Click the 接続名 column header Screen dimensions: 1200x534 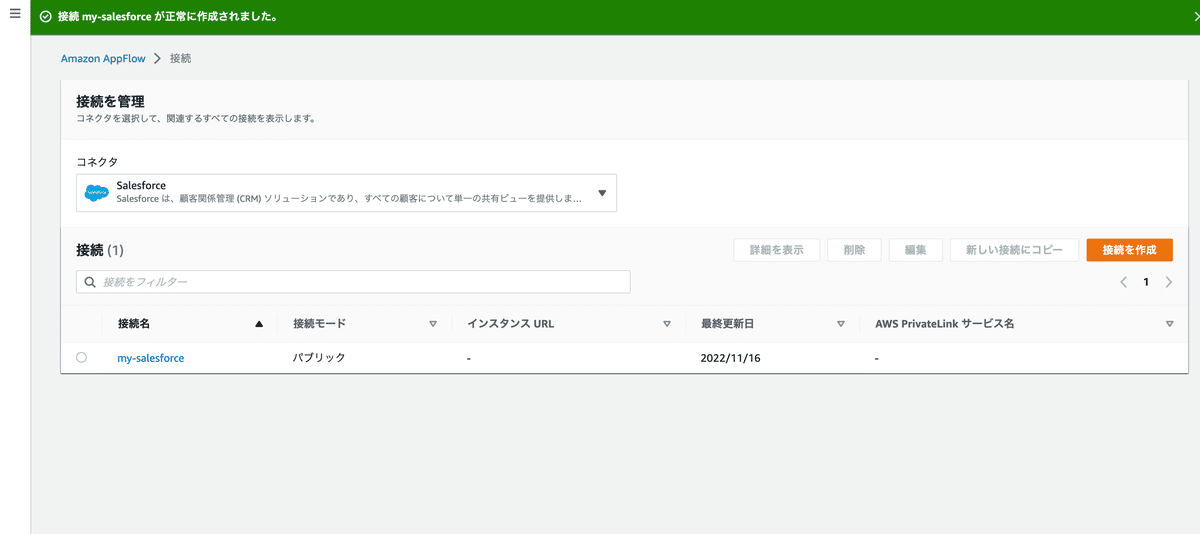point(134,324)
